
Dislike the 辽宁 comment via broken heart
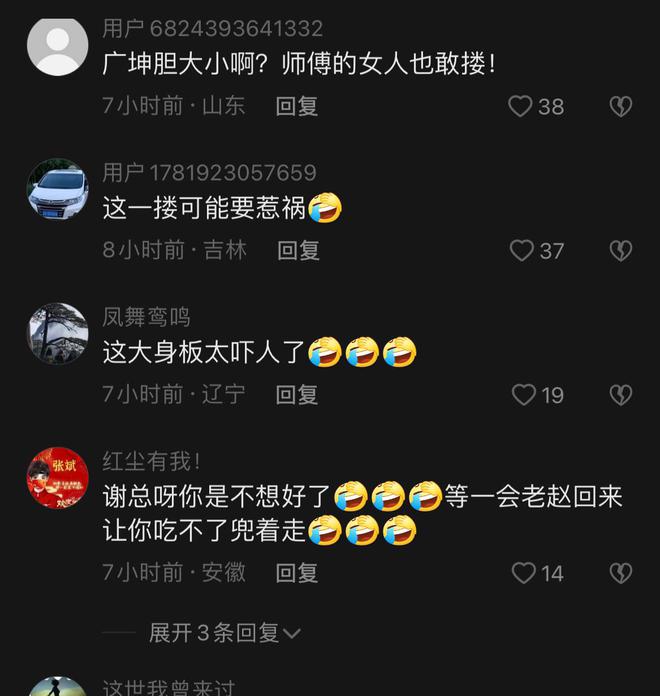tap(620, 395)
